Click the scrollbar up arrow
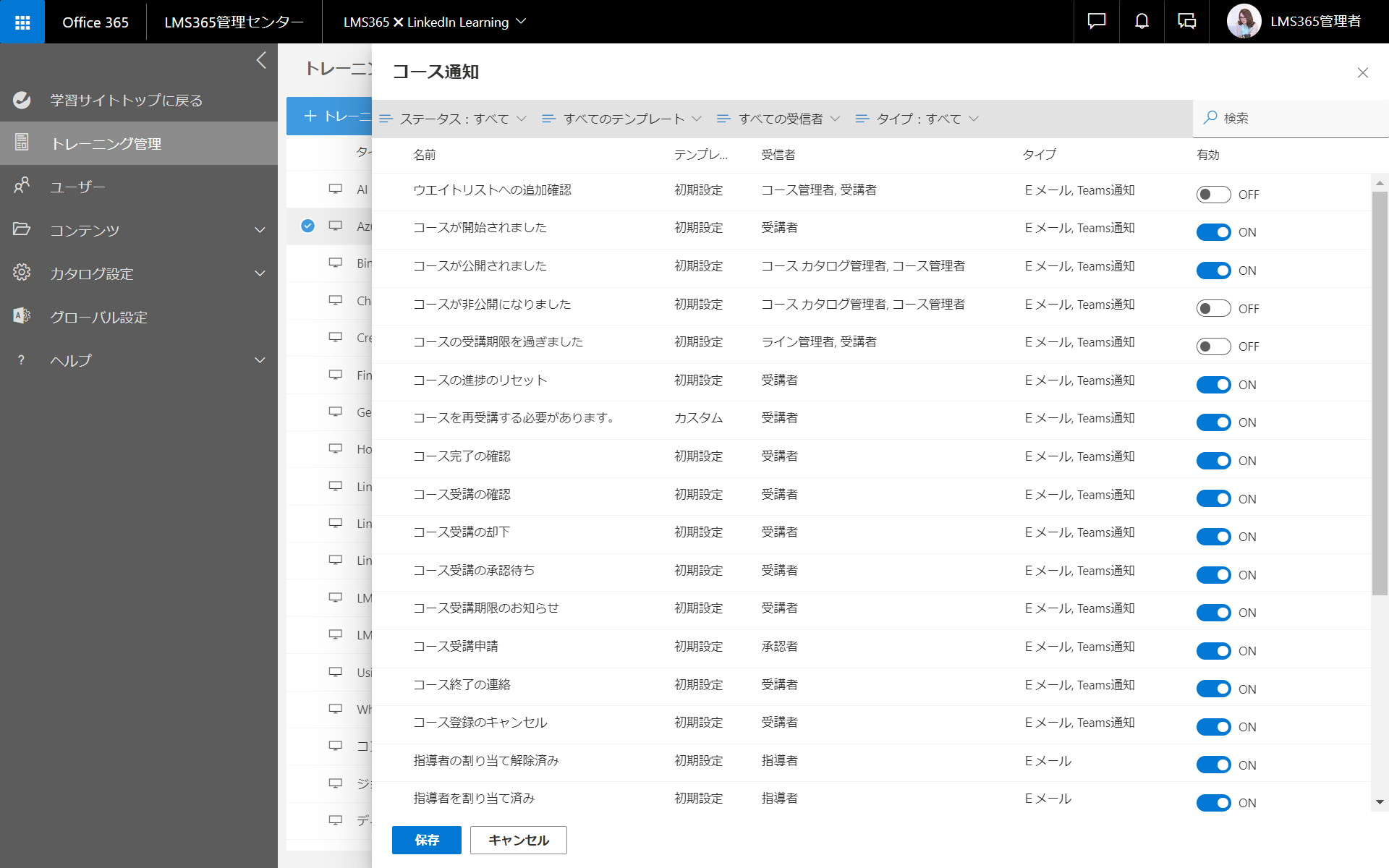Screen dimensions: 1389x868 point(1380,183)
